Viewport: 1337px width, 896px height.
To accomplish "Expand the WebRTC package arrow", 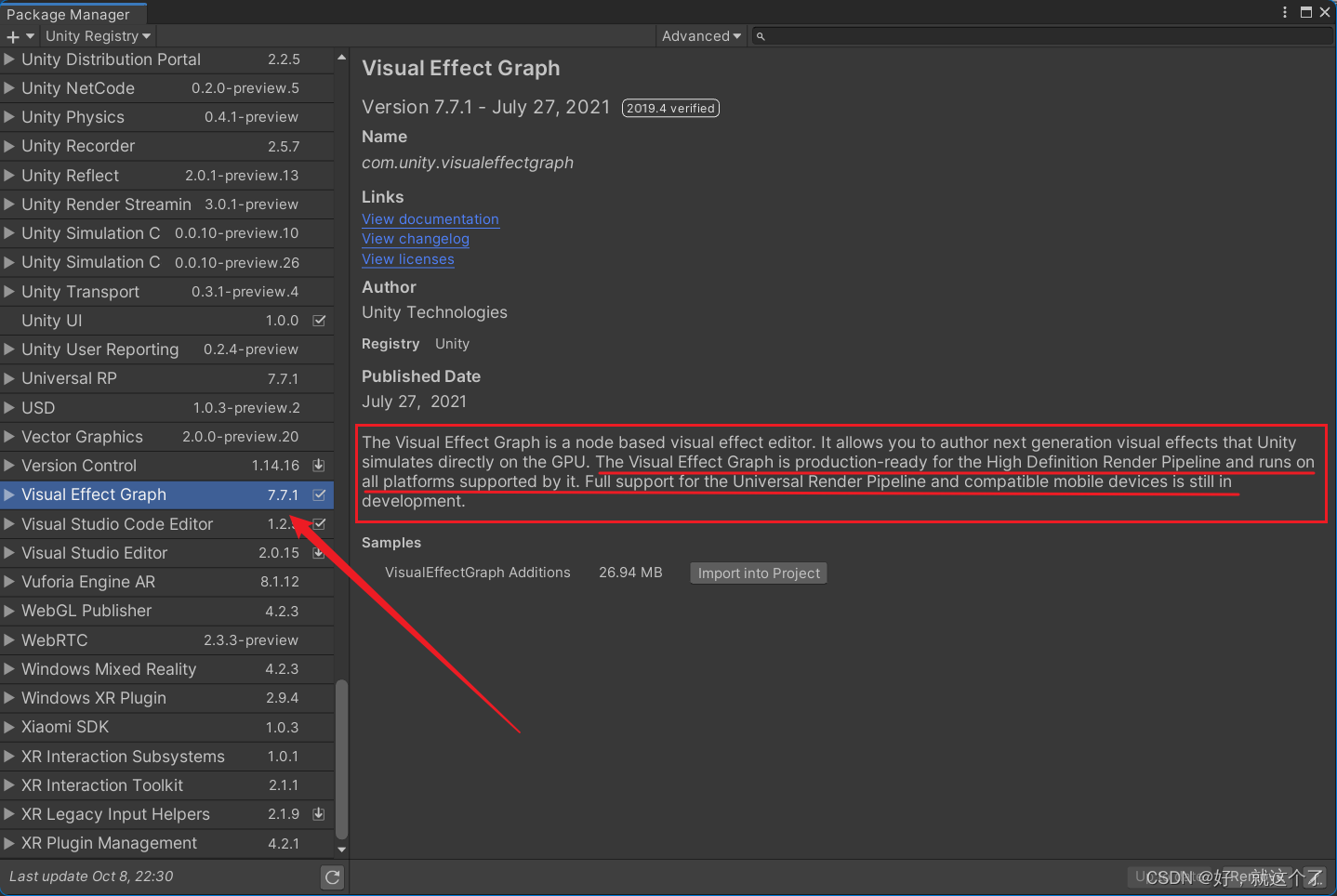I will pyautogui.click(x=9, y=640).
